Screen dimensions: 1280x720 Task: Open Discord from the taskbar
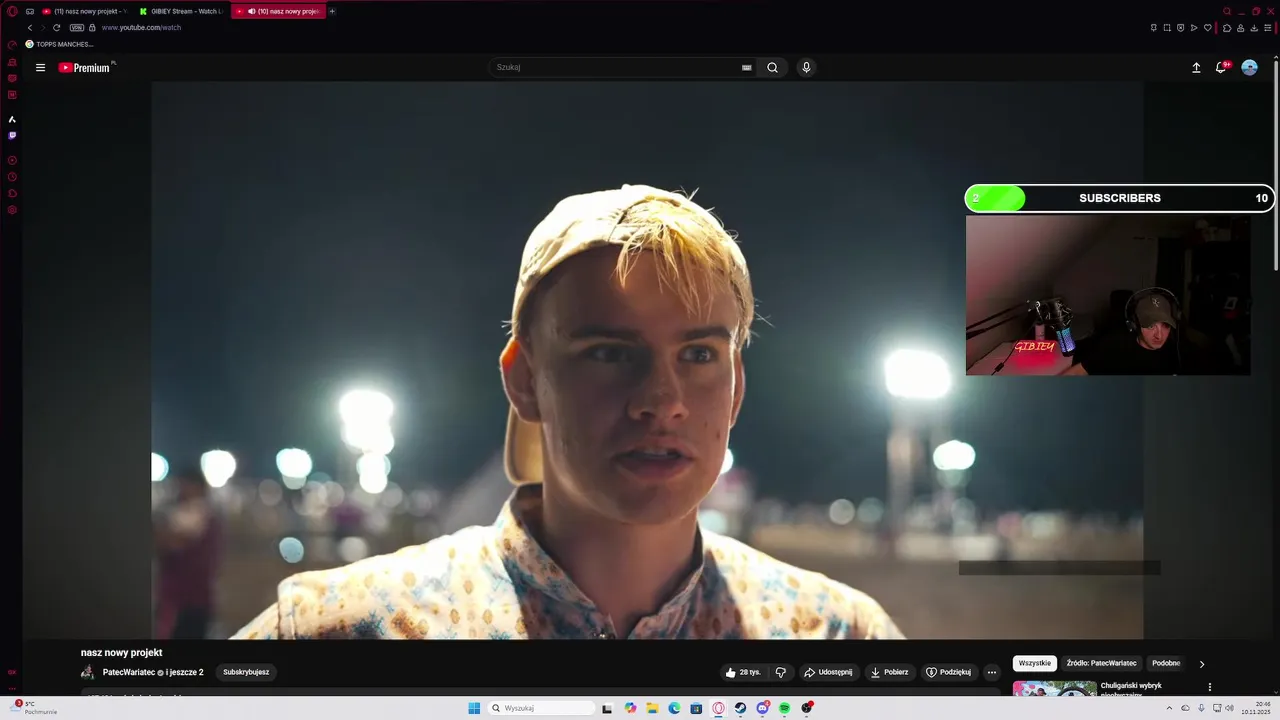click(763, 708)
